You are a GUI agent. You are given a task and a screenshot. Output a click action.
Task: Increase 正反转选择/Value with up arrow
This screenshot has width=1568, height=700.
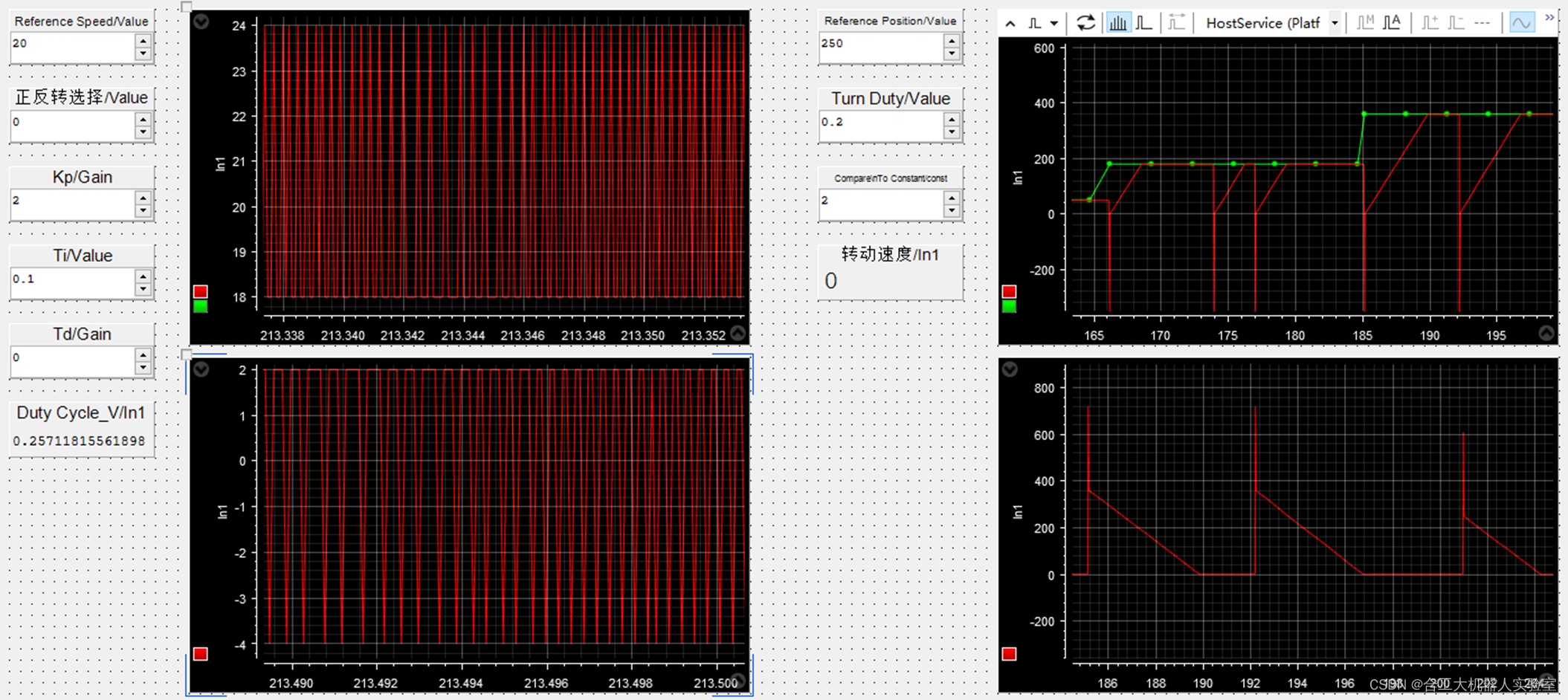tap(143, 120)
